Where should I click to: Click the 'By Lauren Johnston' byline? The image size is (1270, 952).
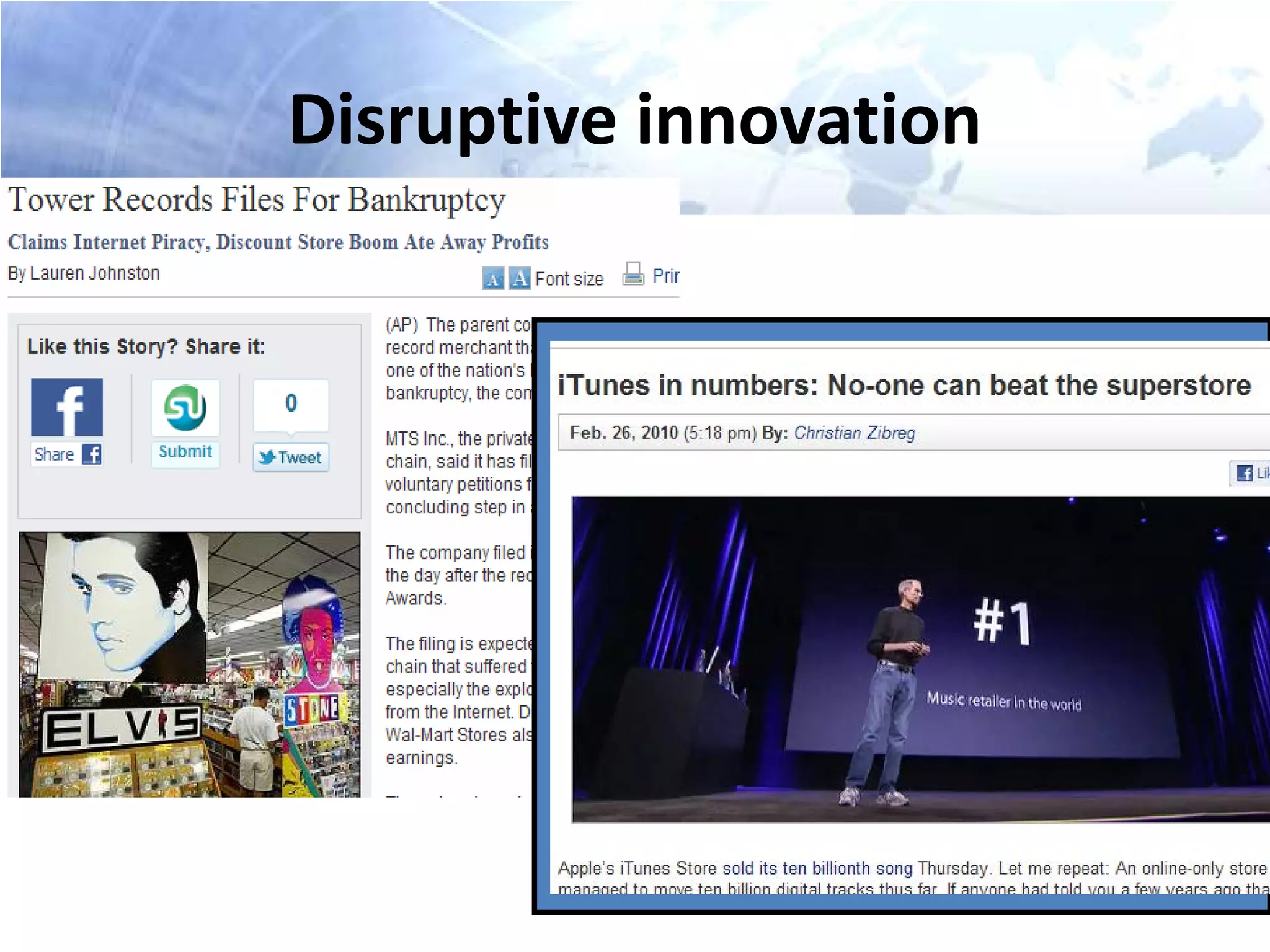(x=84, y=273)
